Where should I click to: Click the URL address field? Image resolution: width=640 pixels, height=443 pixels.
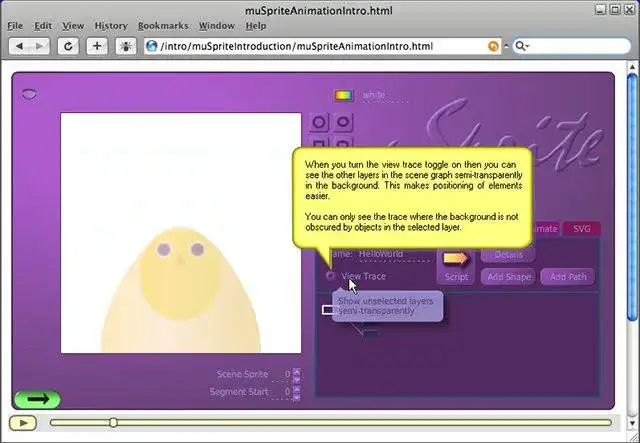tap(322, 46)
